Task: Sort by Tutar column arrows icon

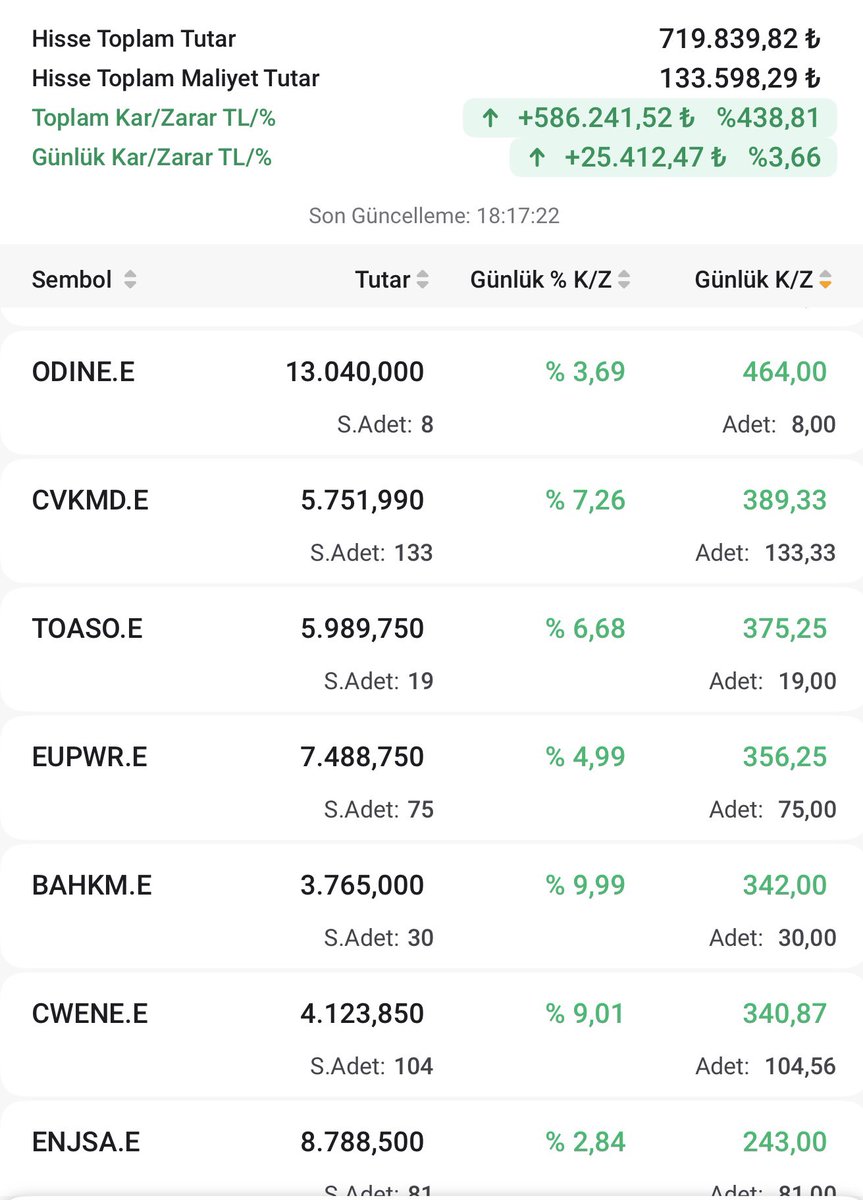Action: point(422,280)
